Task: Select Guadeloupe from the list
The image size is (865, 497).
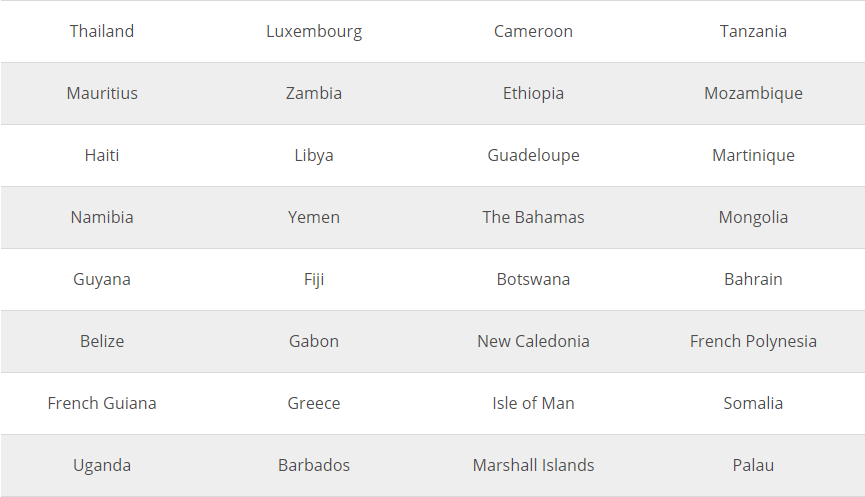Action: [x=533, y=155]
